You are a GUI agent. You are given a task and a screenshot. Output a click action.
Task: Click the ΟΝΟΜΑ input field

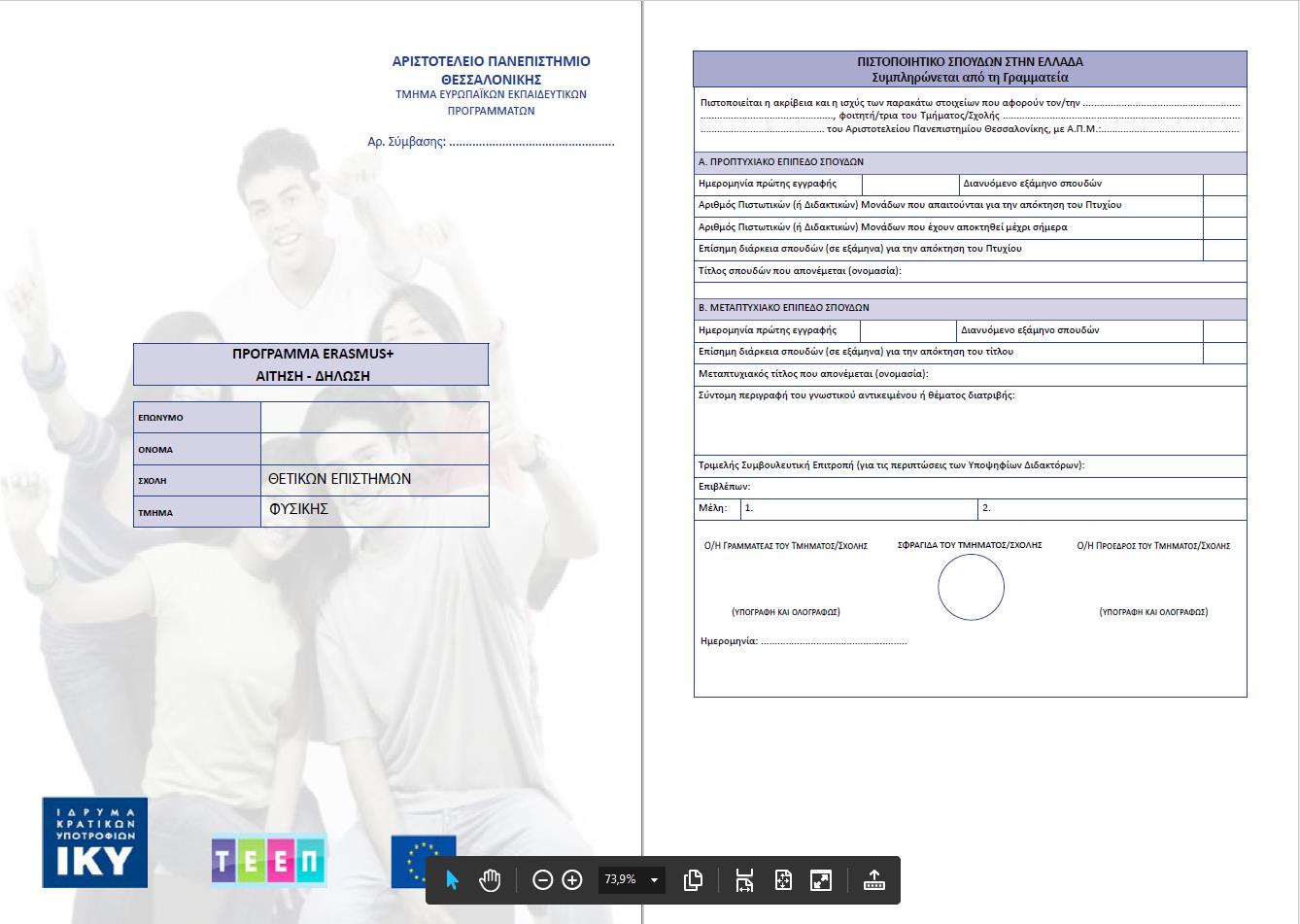tap(374, 449)
